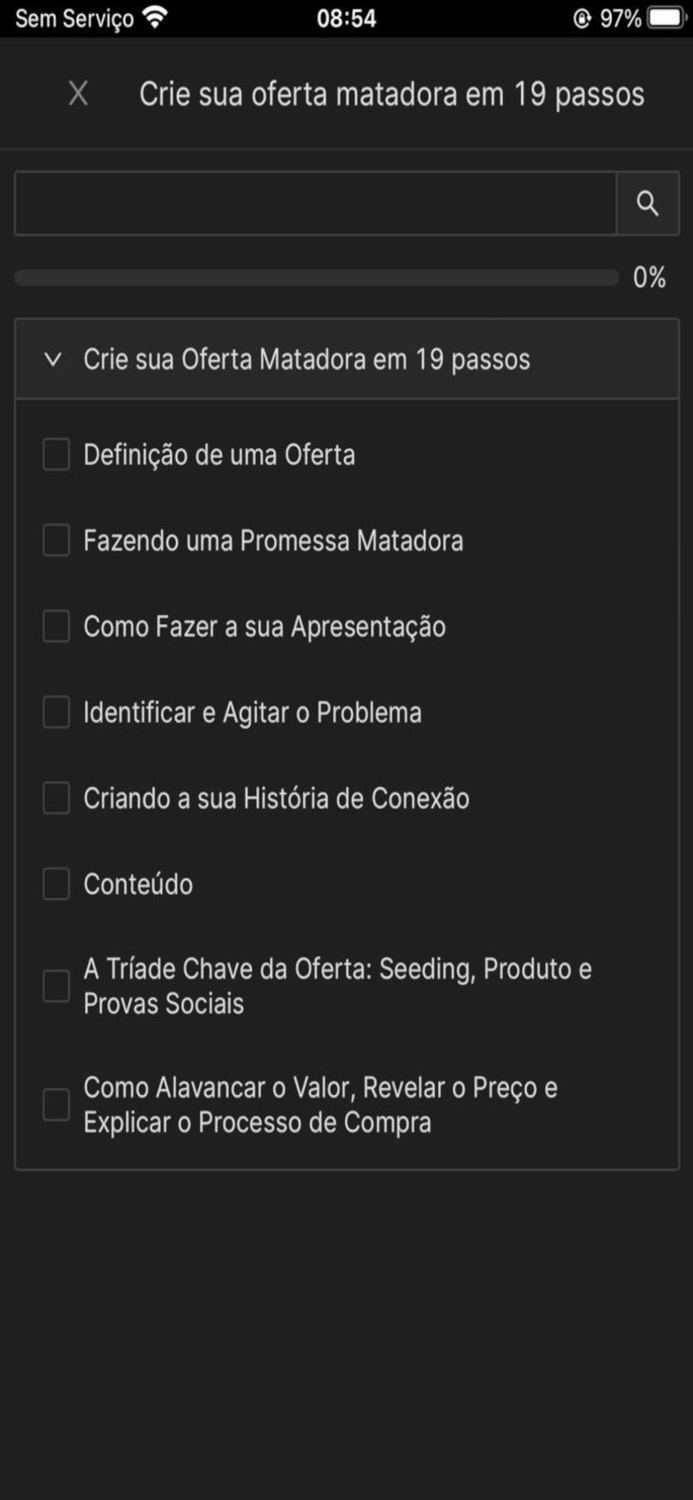Tick the 'Conteúdo' checkbox

(x=55, y=884)
